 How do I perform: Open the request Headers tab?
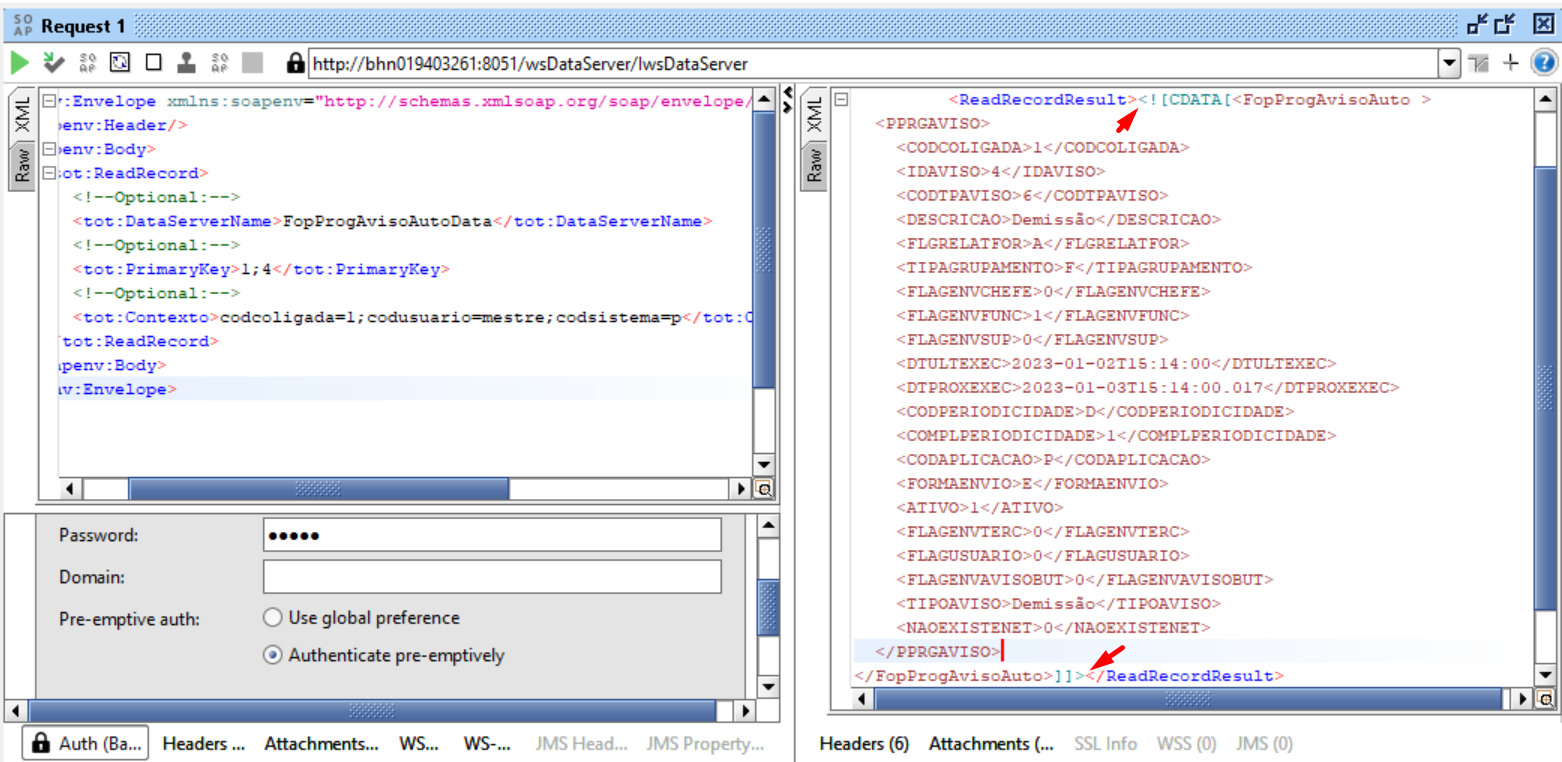[x=203, y=743]
